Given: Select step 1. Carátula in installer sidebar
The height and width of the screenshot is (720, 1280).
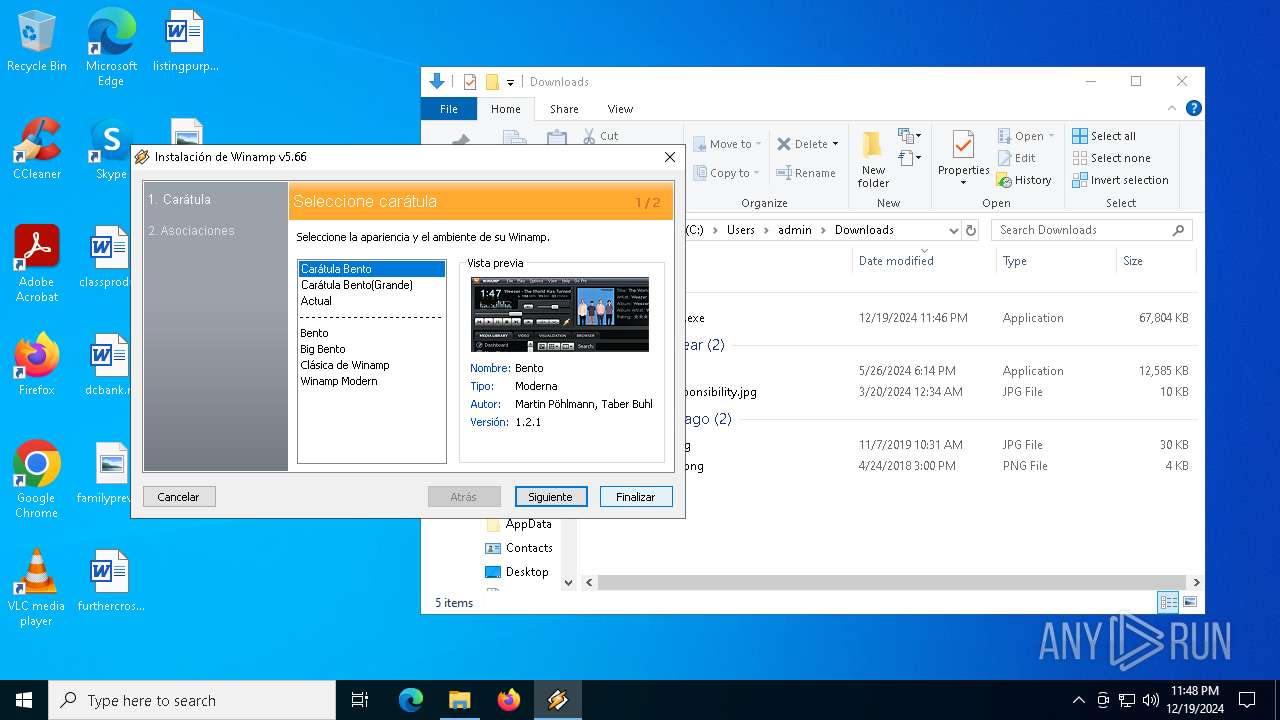Looking at the screenshot, I should [x=179, y=200].
